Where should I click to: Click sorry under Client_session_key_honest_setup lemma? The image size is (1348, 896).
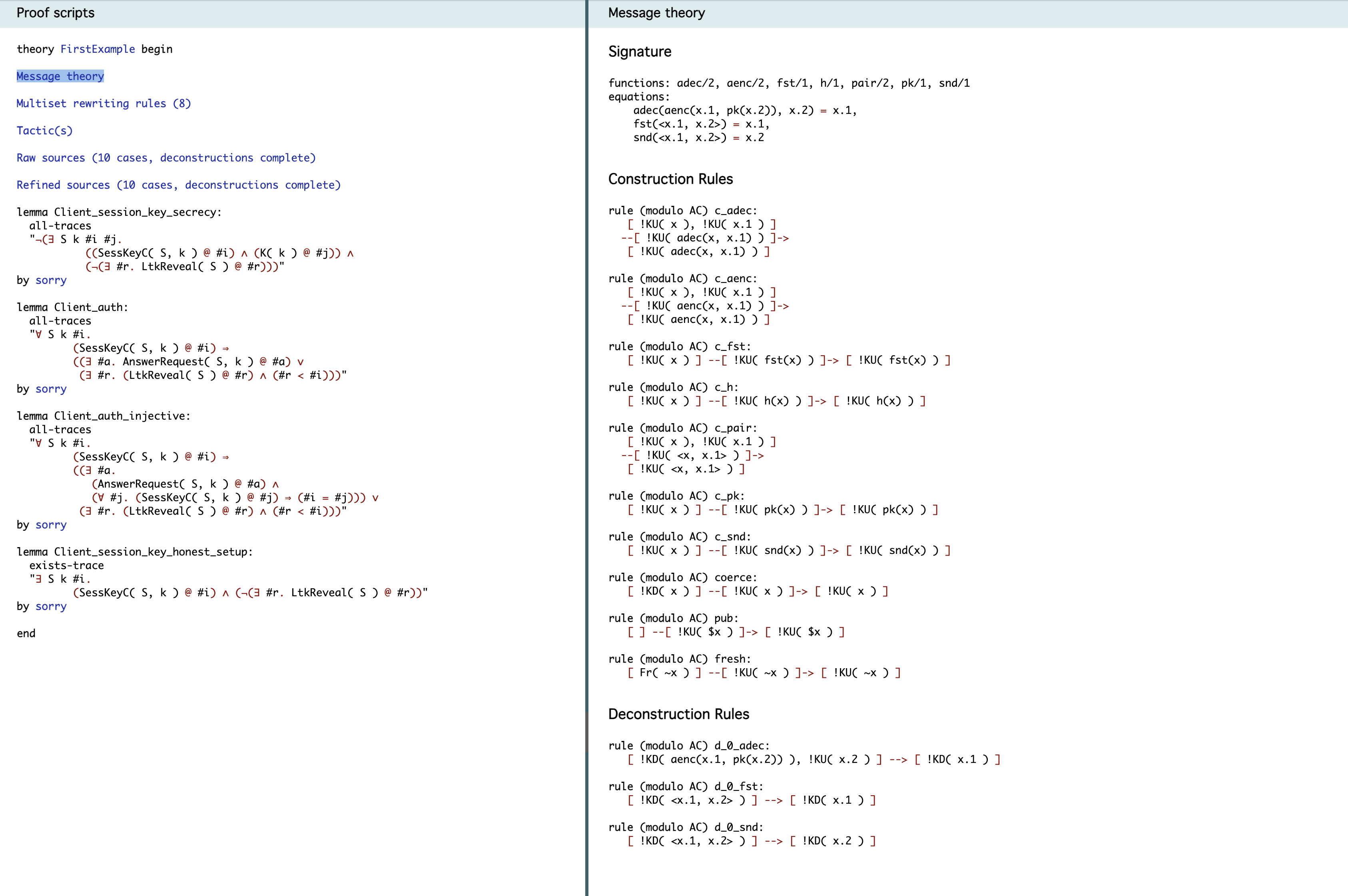coord(51,606)
